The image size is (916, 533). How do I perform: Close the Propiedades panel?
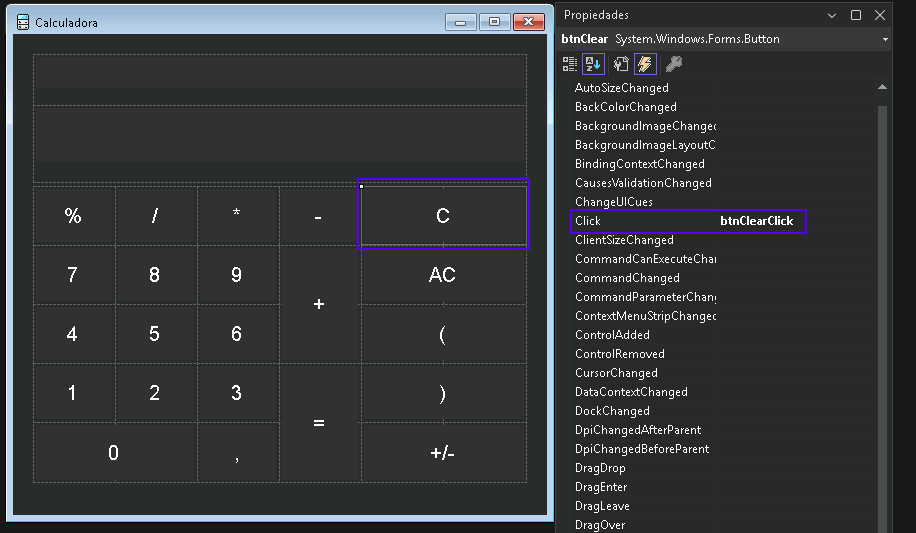click(880, 15)
